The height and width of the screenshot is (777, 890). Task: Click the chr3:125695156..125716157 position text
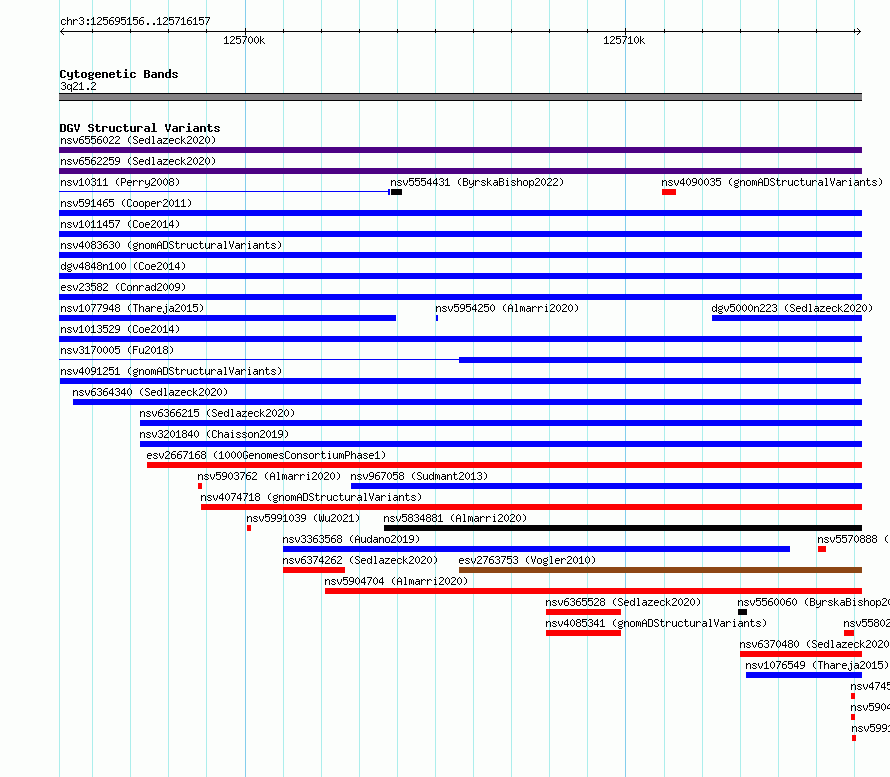point(135,21)
